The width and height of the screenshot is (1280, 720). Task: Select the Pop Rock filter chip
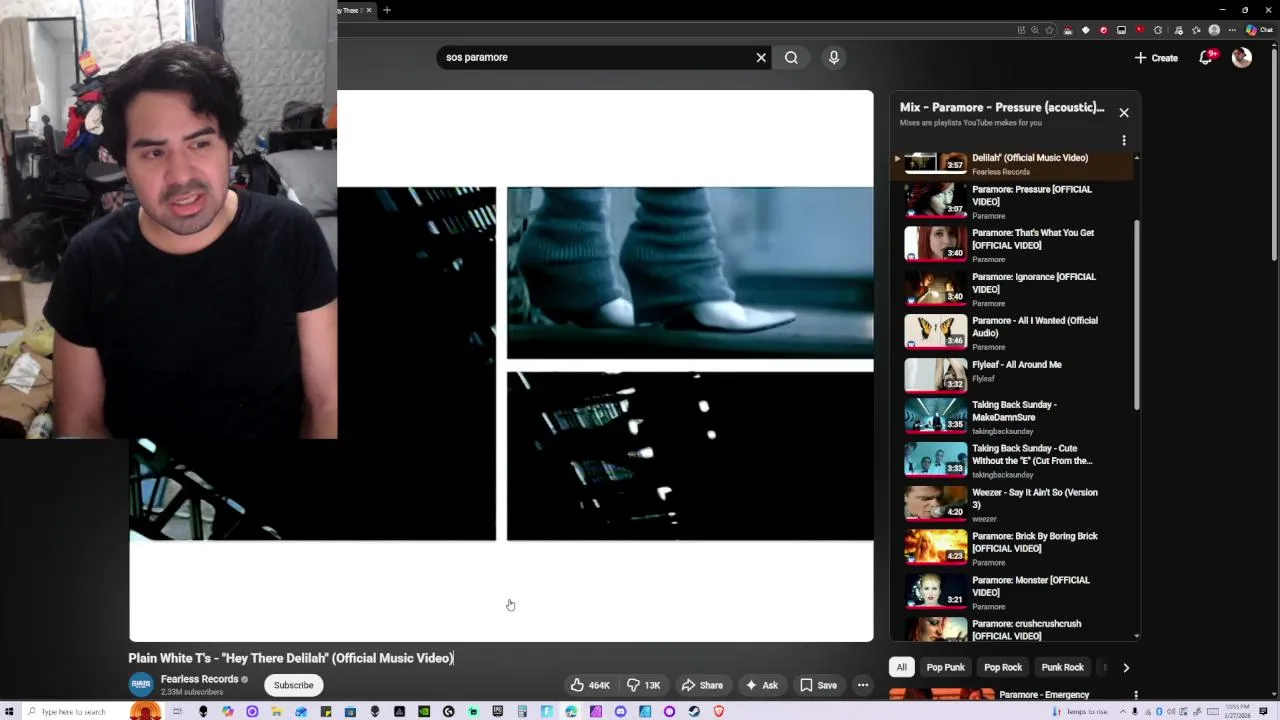click(1003, 667)
